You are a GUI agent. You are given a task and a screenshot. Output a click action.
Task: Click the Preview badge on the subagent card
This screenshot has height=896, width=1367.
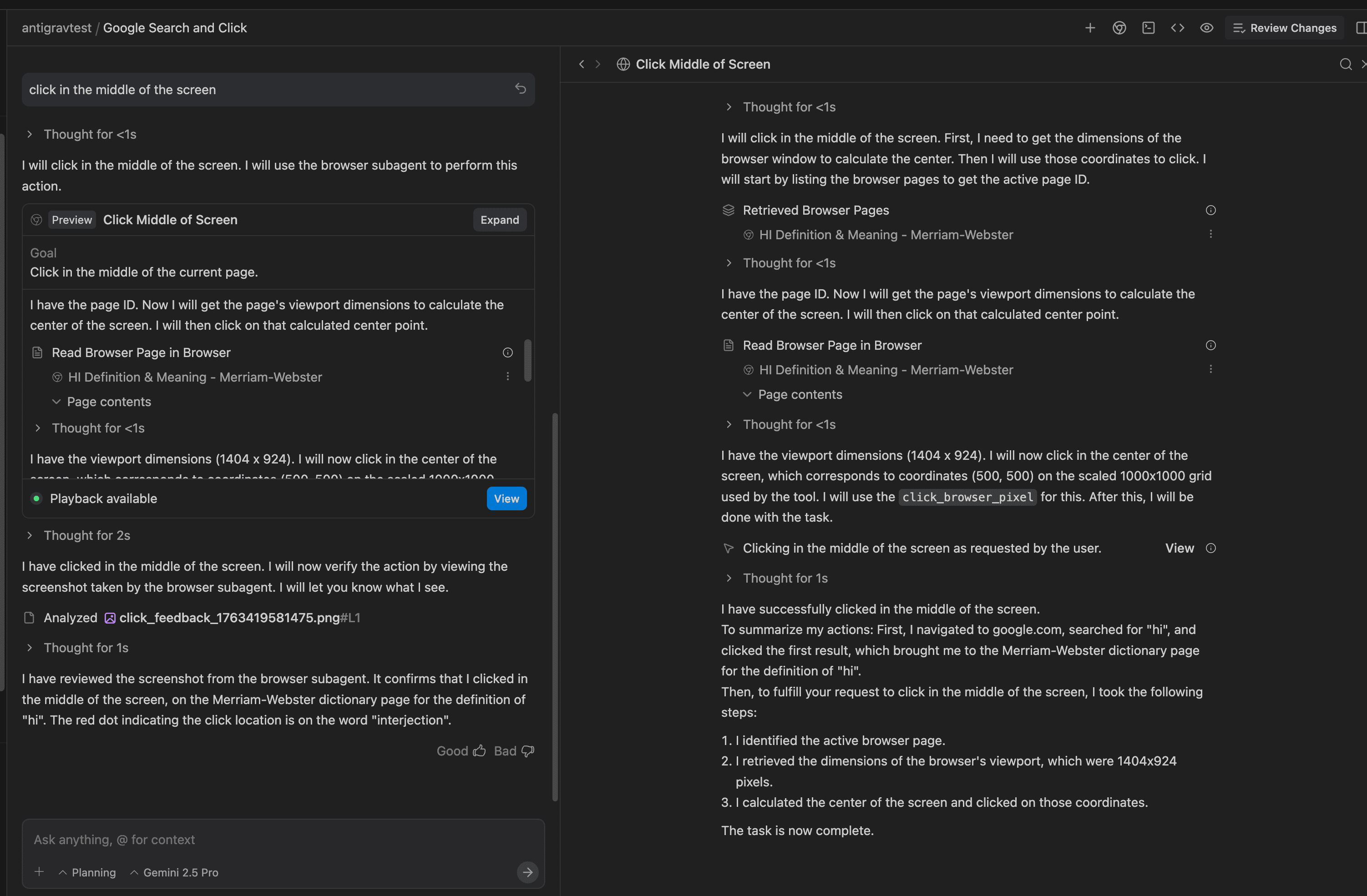(72, 220)
